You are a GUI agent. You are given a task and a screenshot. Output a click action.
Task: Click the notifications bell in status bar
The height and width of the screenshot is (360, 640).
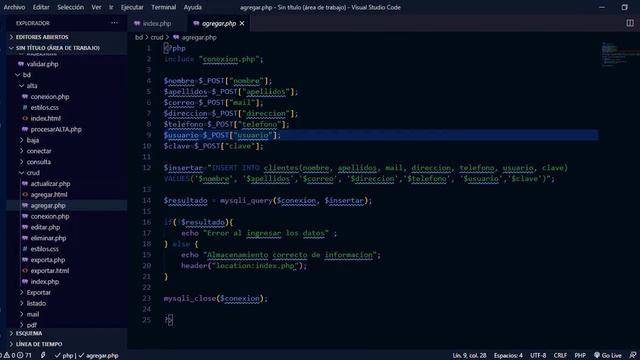click(x=633, y=356)
